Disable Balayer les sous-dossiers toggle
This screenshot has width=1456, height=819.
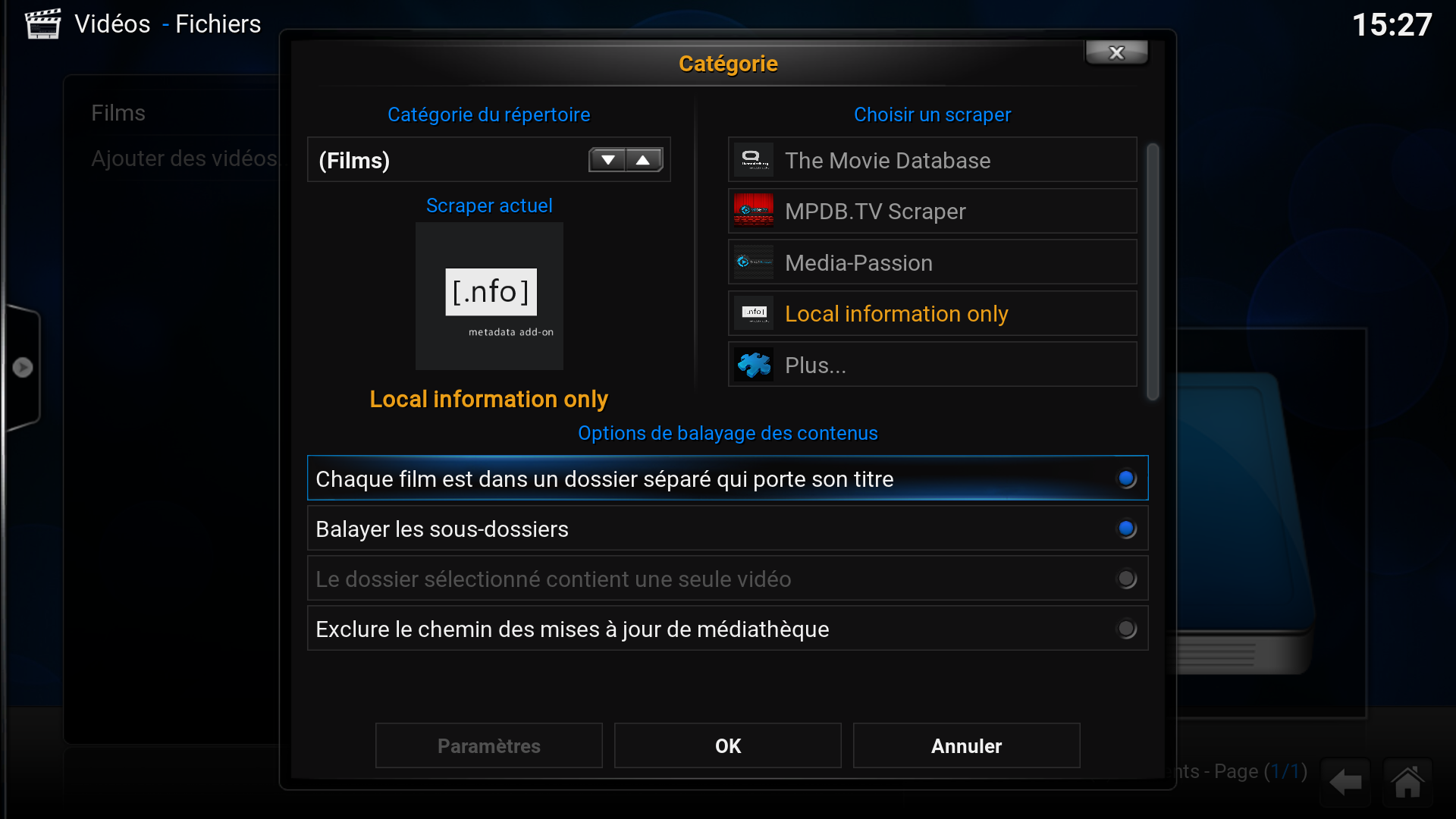[1126, 529]
